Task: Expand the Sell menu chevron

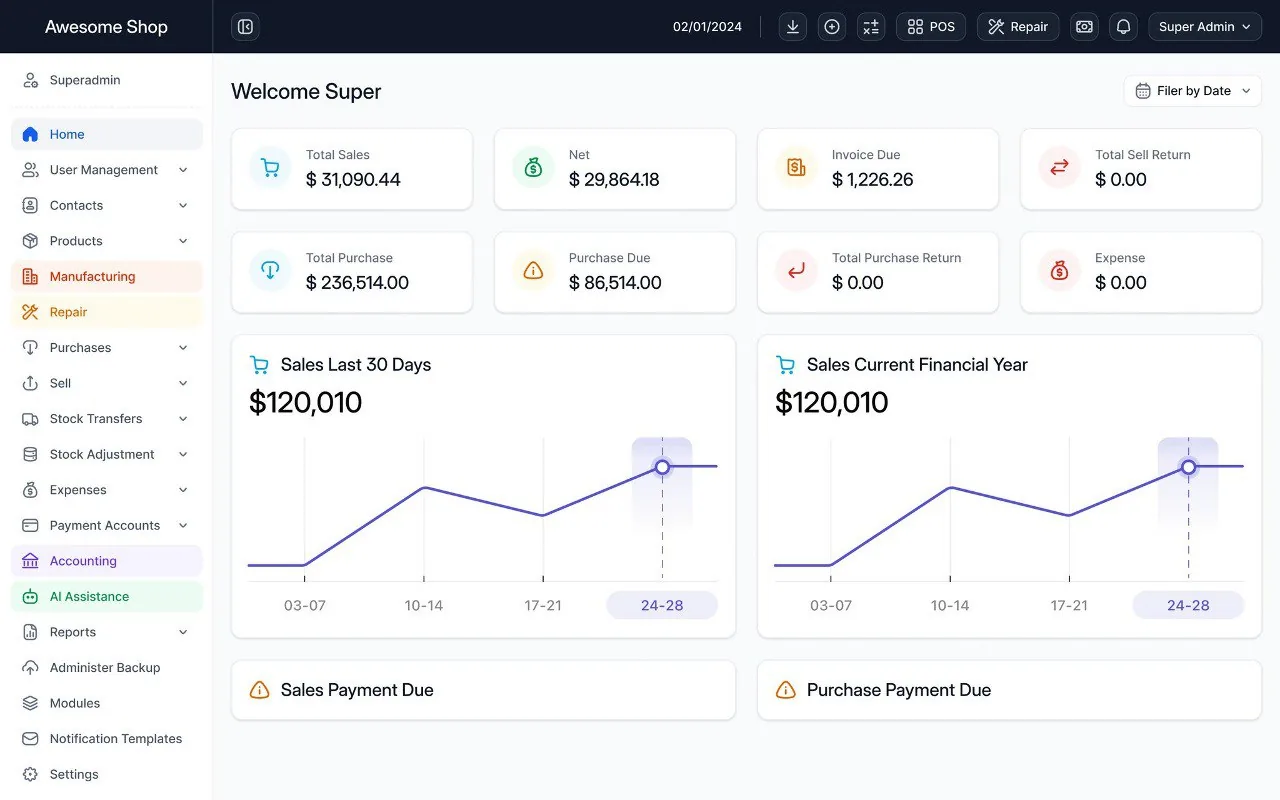Action: click(x=183, y=383)
